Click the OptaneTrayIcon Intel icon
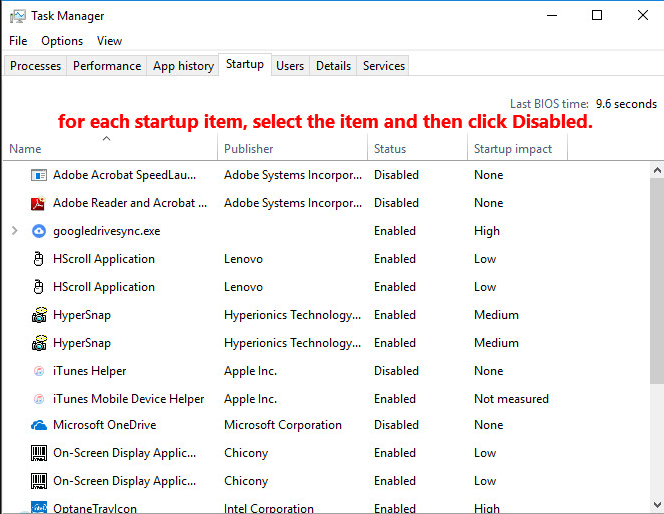The width and height of the screenshot is (664, 514). 39,507
